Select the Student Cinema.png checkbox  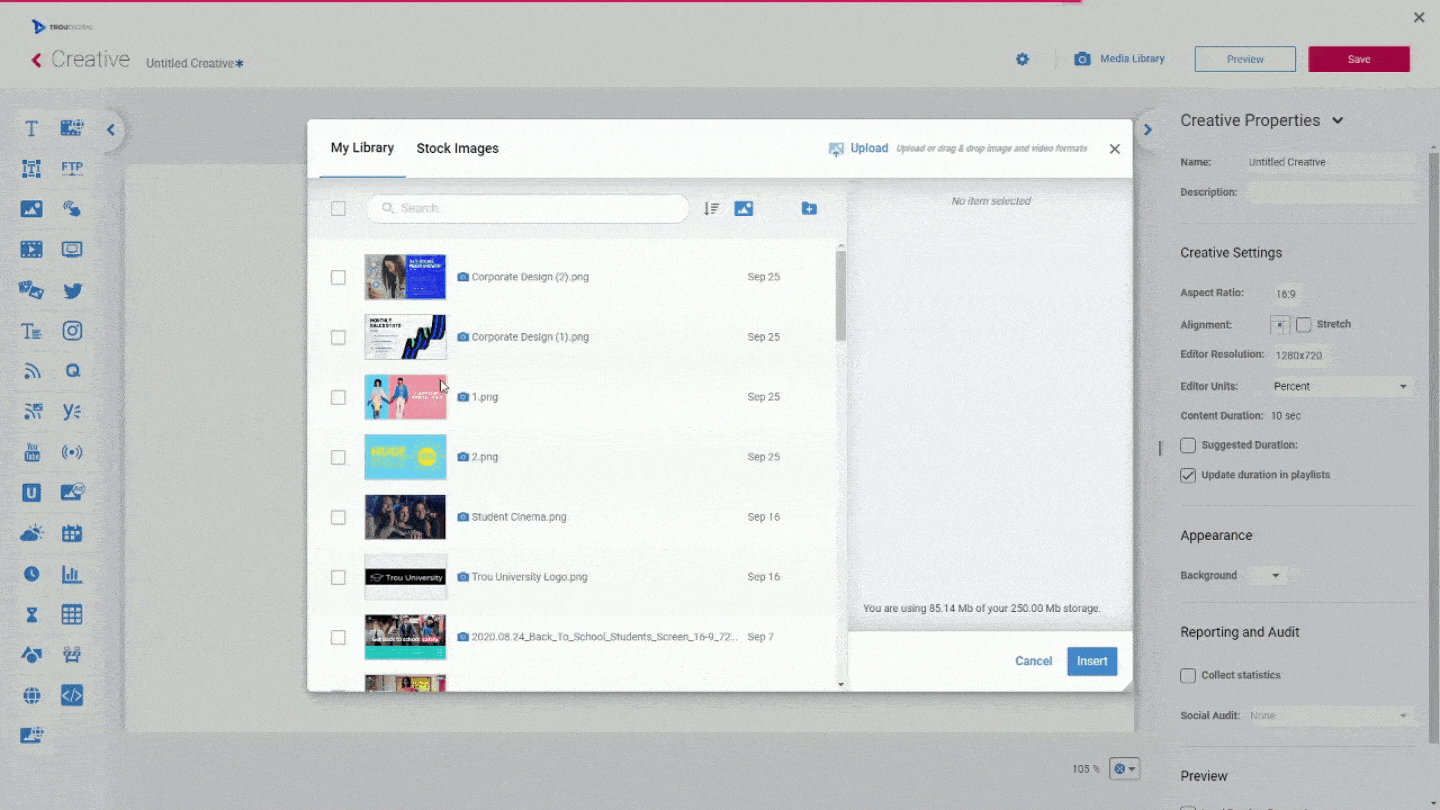[x=338, y=517]
